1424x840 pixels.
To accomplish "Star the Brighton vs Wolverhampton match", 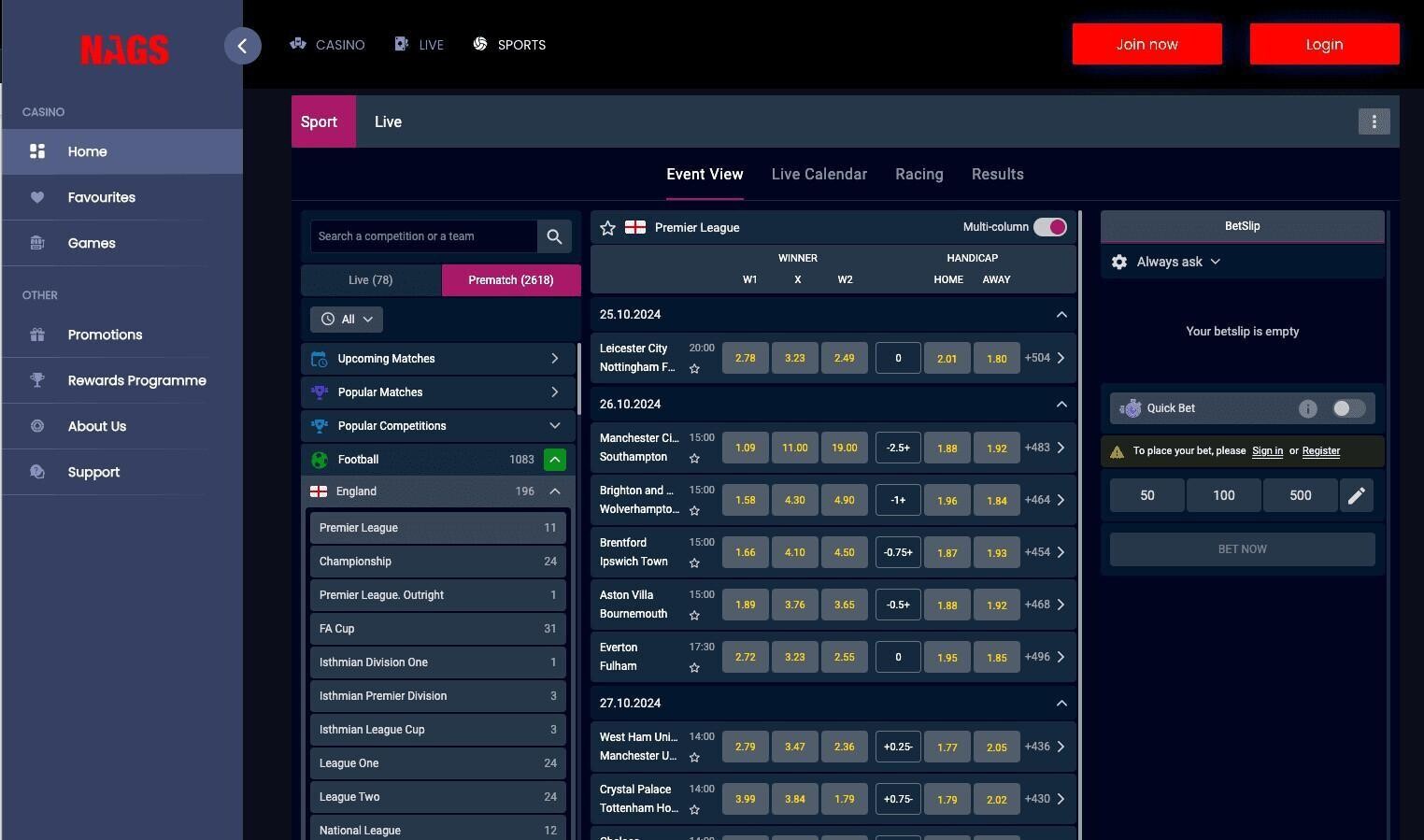I will tap(694, 511).
